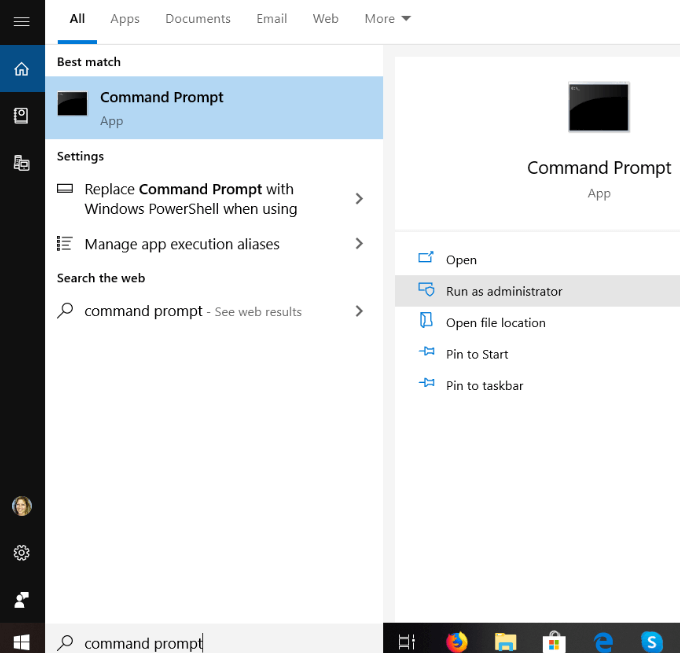
Task: Click the user account avatar
Action: [21, 506]
